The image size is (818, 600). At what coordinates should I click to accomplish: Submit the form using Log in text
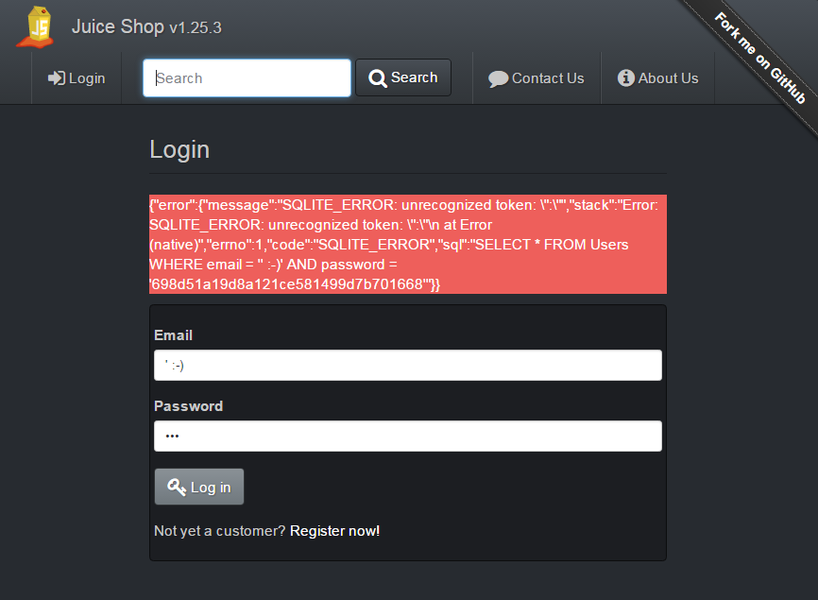coord(210,487)
